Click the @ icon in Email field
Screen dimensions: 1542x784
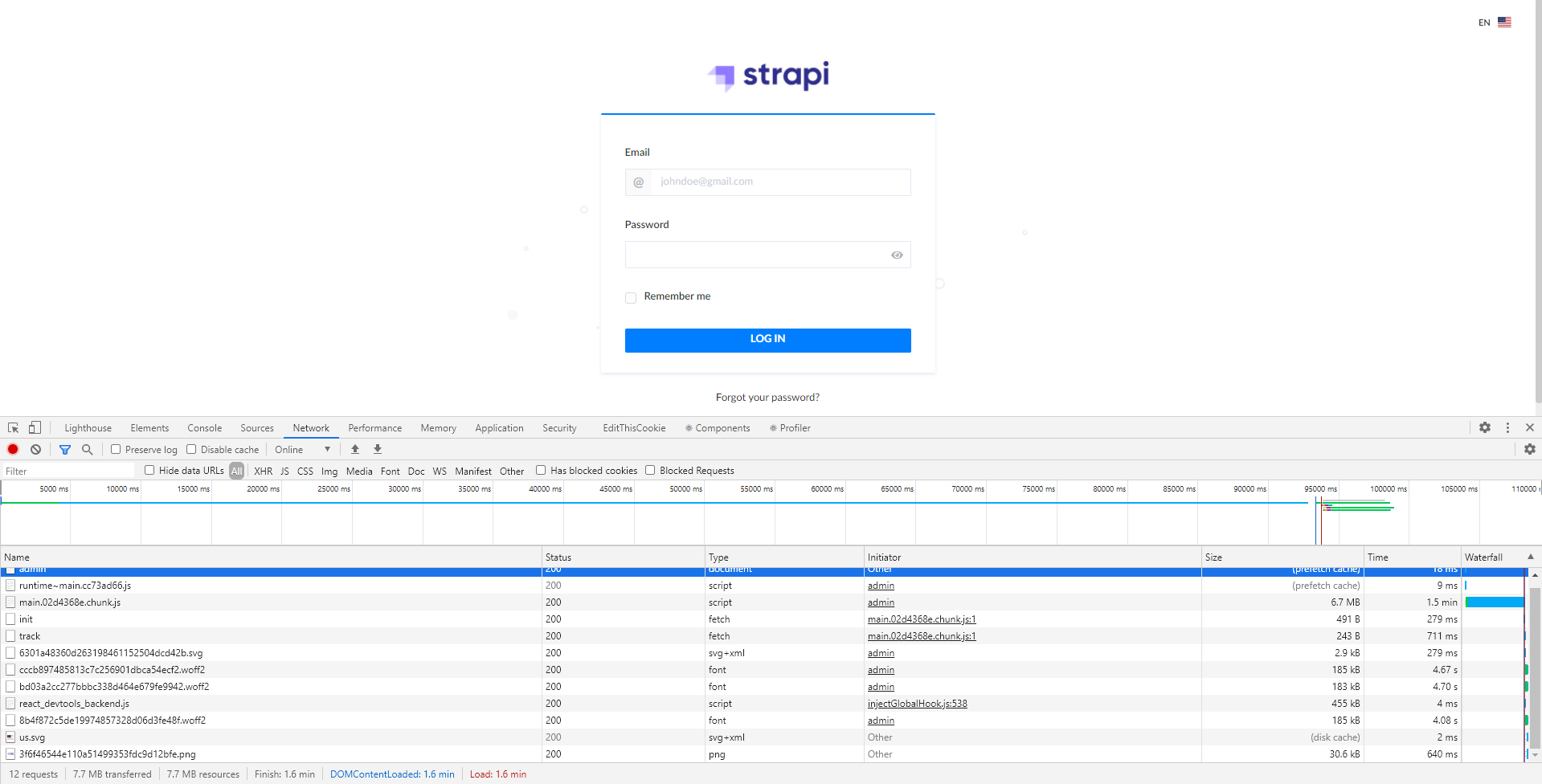pyautogui.click(x=638, y=182)
